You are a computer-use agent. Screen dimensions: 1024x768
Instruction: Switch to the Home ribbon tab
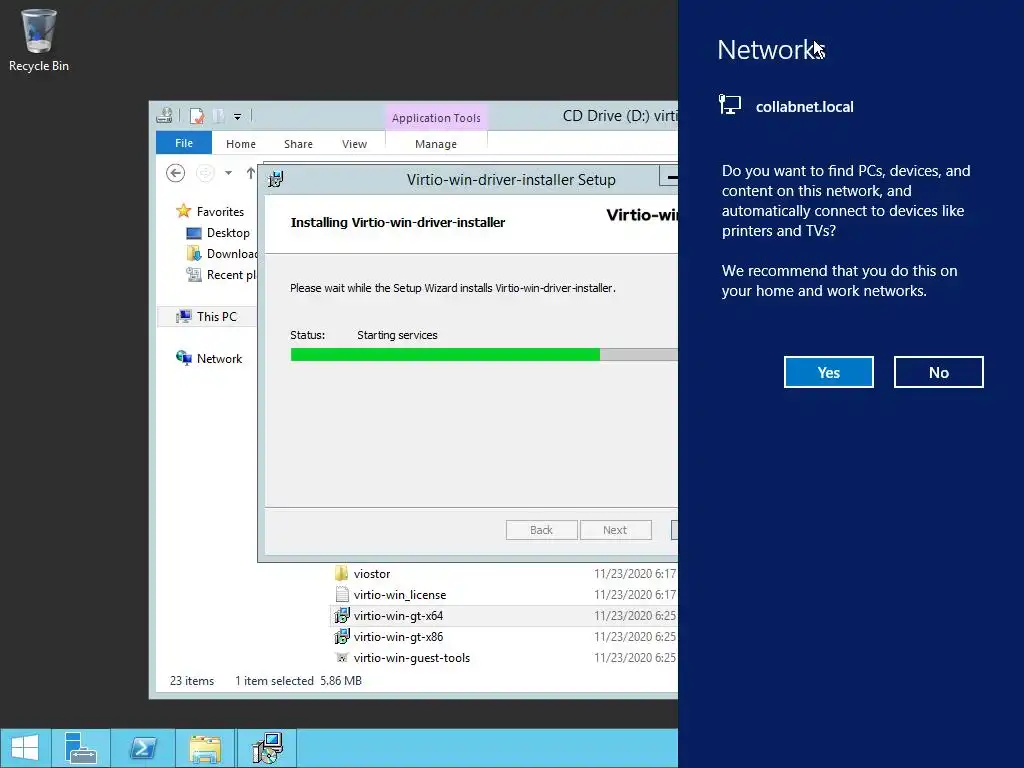pyautogui.click(x=241, y=144)
